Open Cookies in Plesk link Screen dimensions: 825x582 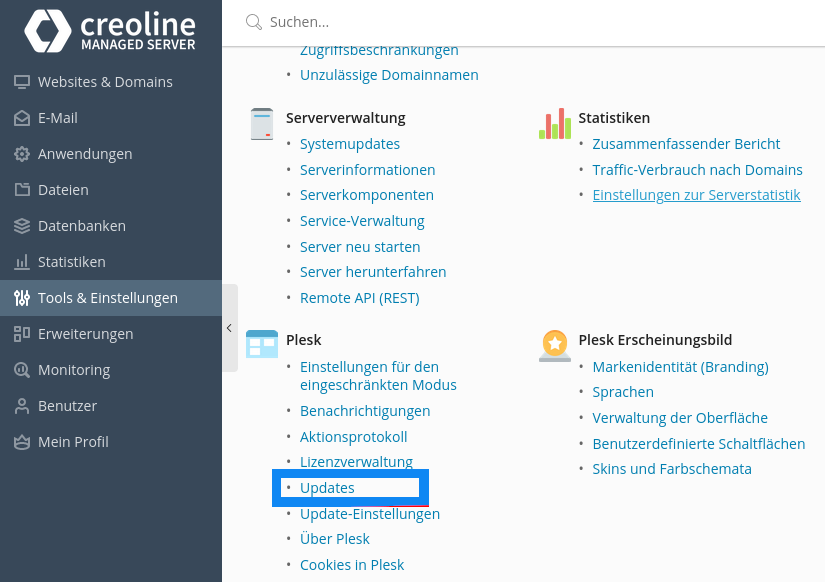pos(352,565)
